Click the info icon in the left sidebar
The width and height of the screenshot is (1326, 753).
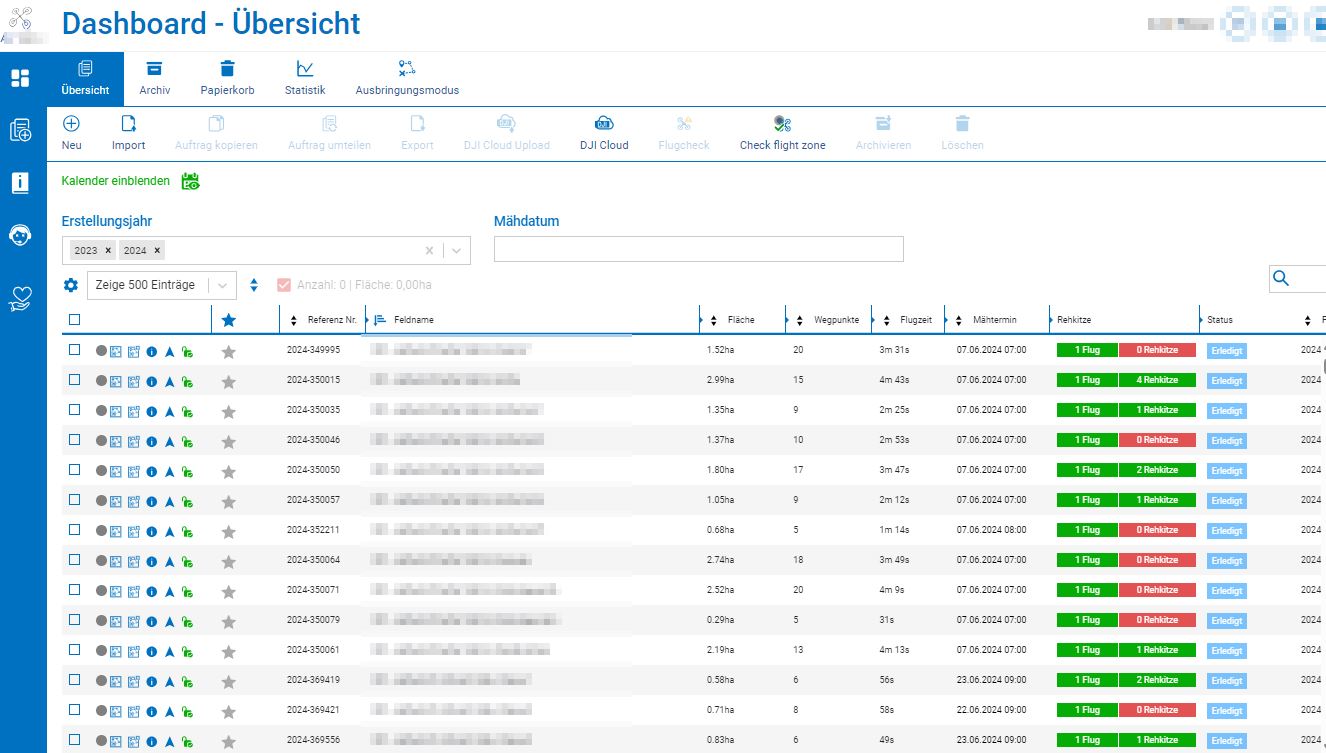coord(20,182)
